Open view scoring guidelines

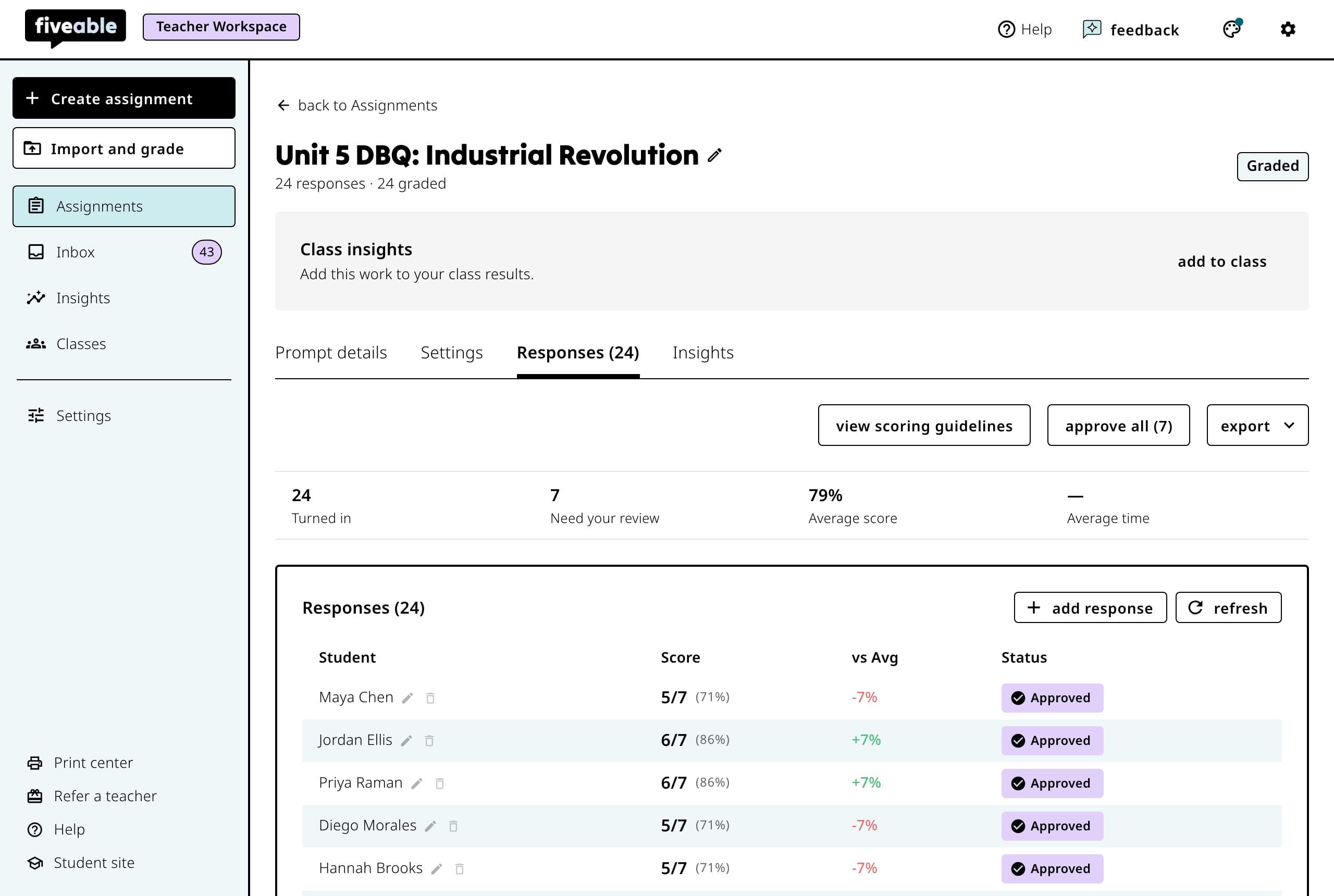coord(924,425)
